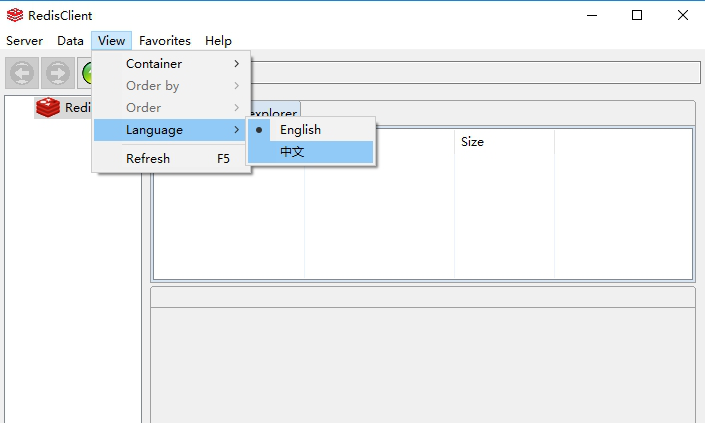Image resolution: width=705 pixels, height=439 pixels.
Task: Choose Refresh F5 from View menu
Action: click(171, 159)
